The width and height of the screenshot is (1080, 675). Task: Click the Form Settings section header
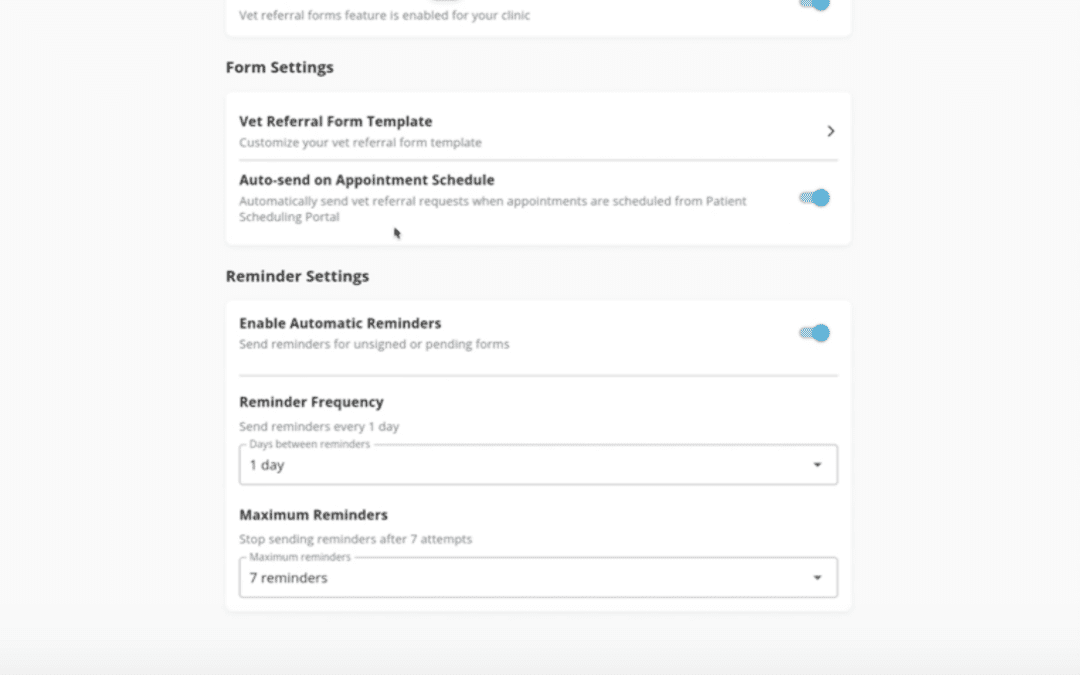pyautogui.click(x=280, y=67)
